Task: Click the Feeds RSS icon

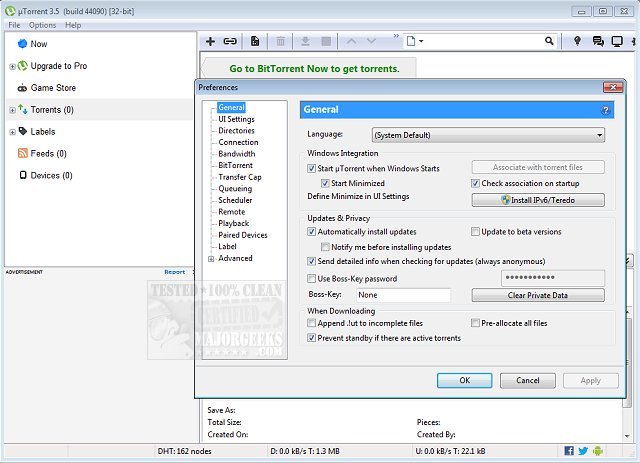Action: pyautogui.click(x=23, y=153)
